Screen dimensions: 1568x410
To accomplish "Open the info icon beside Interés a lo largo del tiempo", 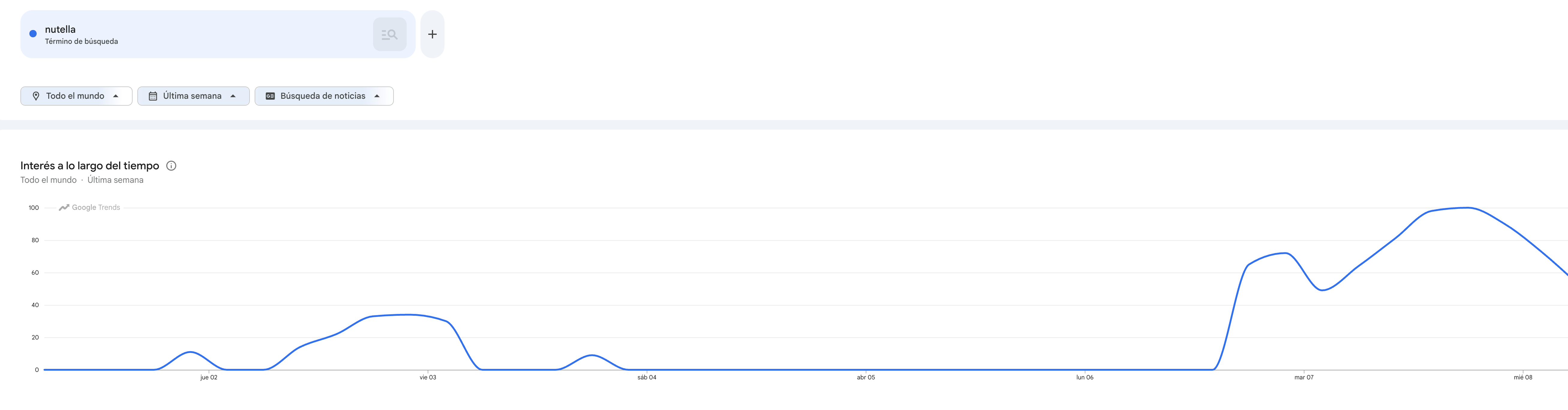I will pos(171,166).
